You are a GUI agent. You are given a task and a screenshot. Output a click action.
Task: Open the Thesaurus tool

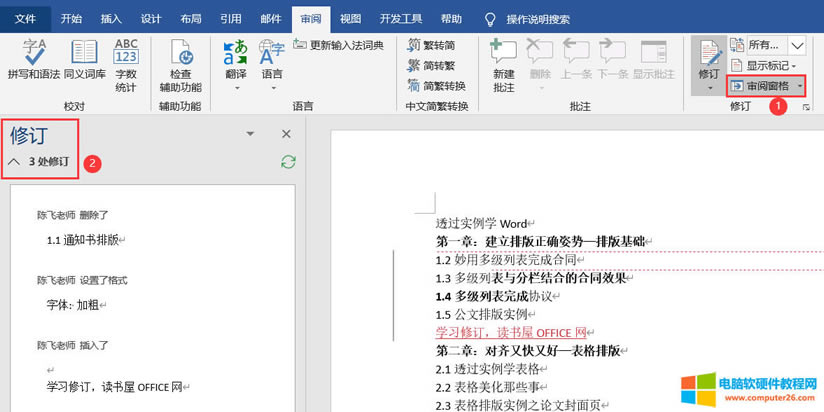pos(83,60)
